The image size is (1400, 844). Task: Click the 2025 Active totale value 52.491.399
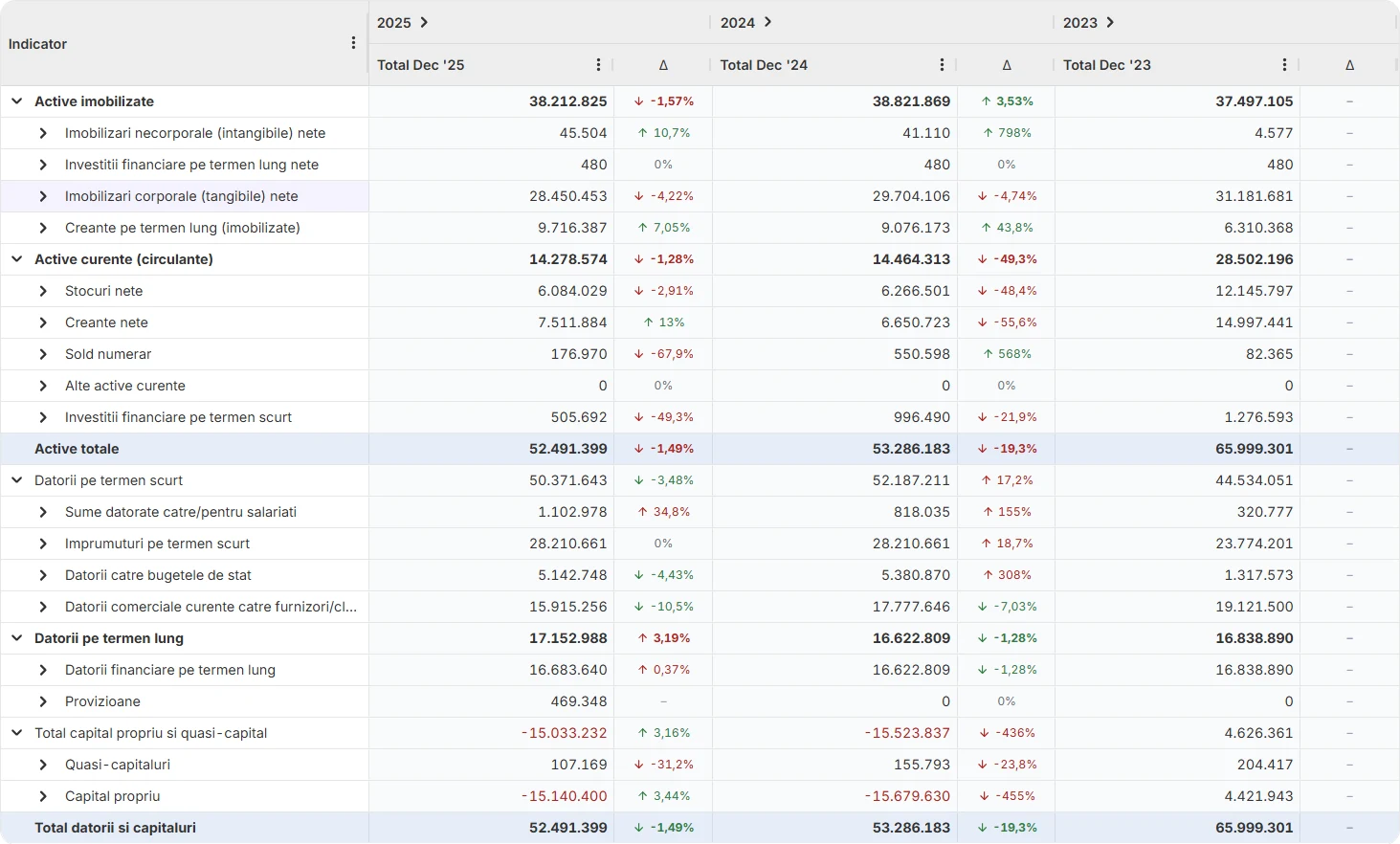pos(568,449)
